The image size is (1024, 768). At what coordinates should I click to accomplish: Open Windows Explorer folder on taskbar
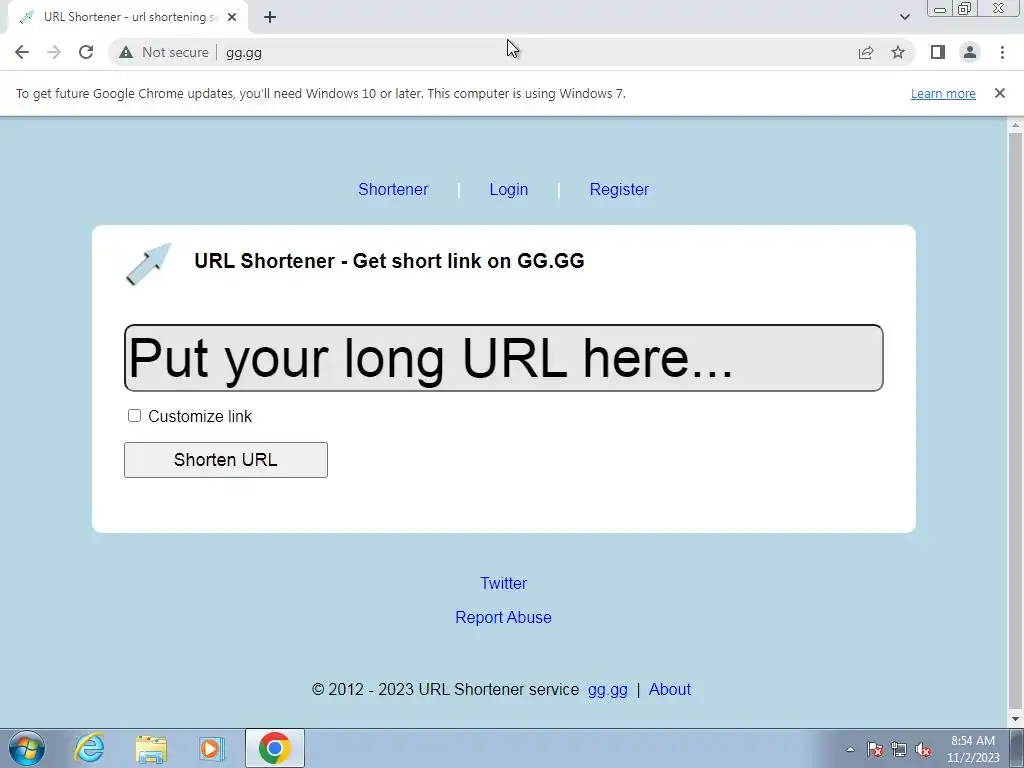coord(151,749)
